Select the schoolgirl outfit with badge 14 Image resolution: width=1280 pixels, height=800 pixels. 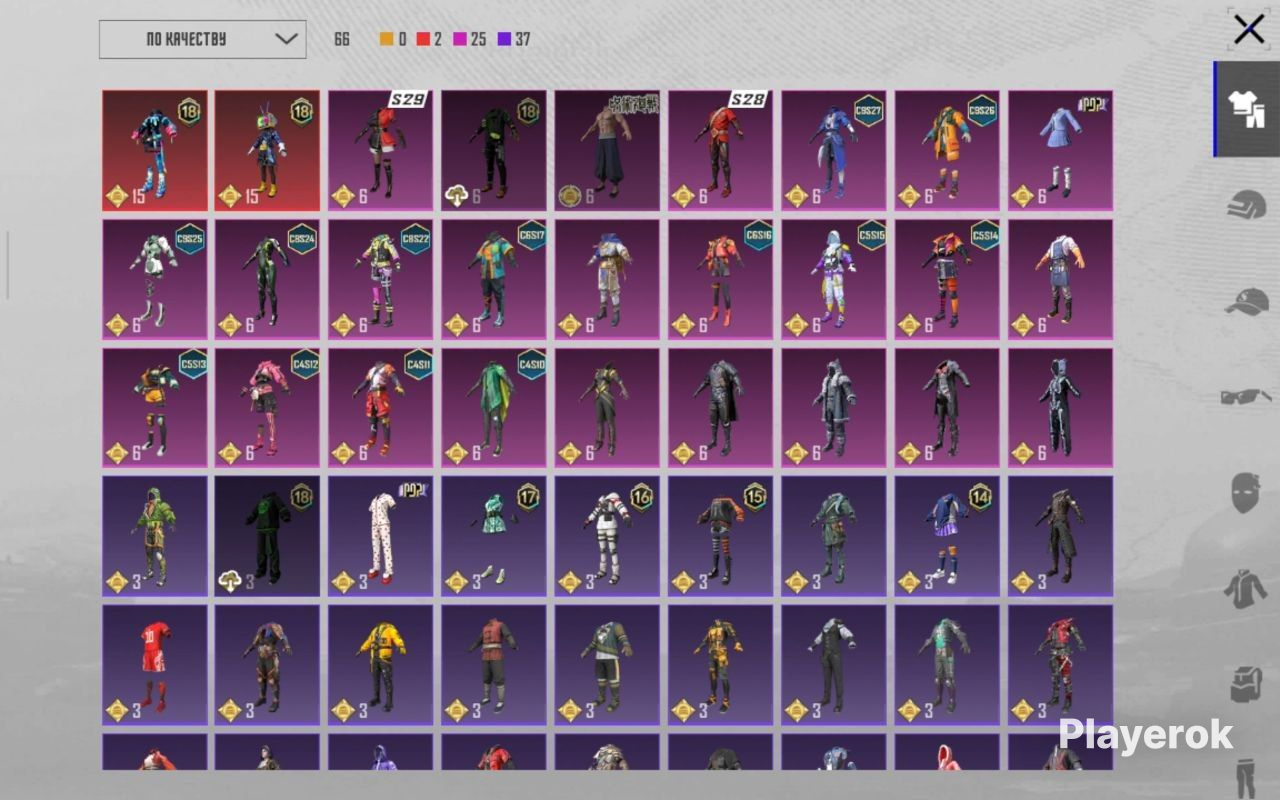(947, 536)
